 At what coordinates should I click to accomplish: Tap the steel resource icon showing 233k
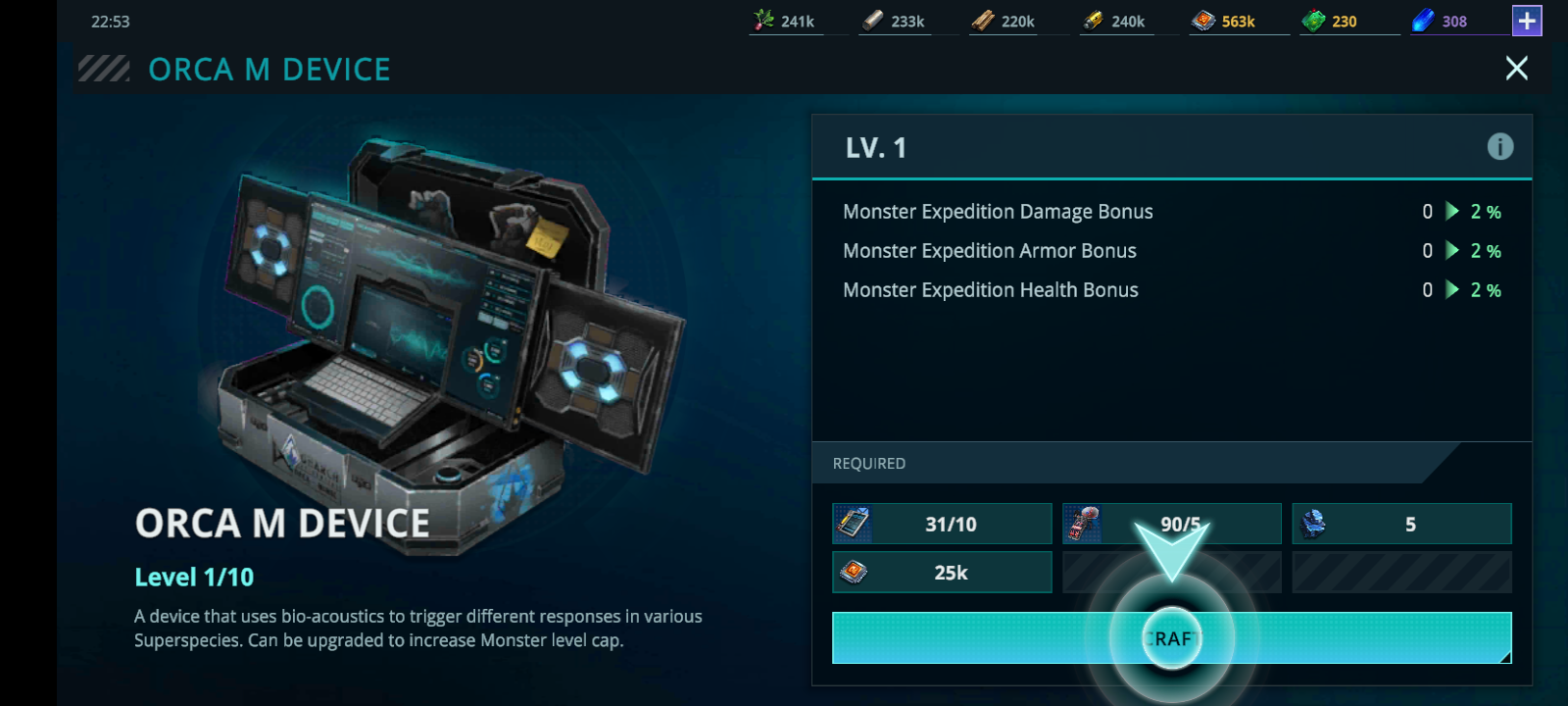coord(873,21)
